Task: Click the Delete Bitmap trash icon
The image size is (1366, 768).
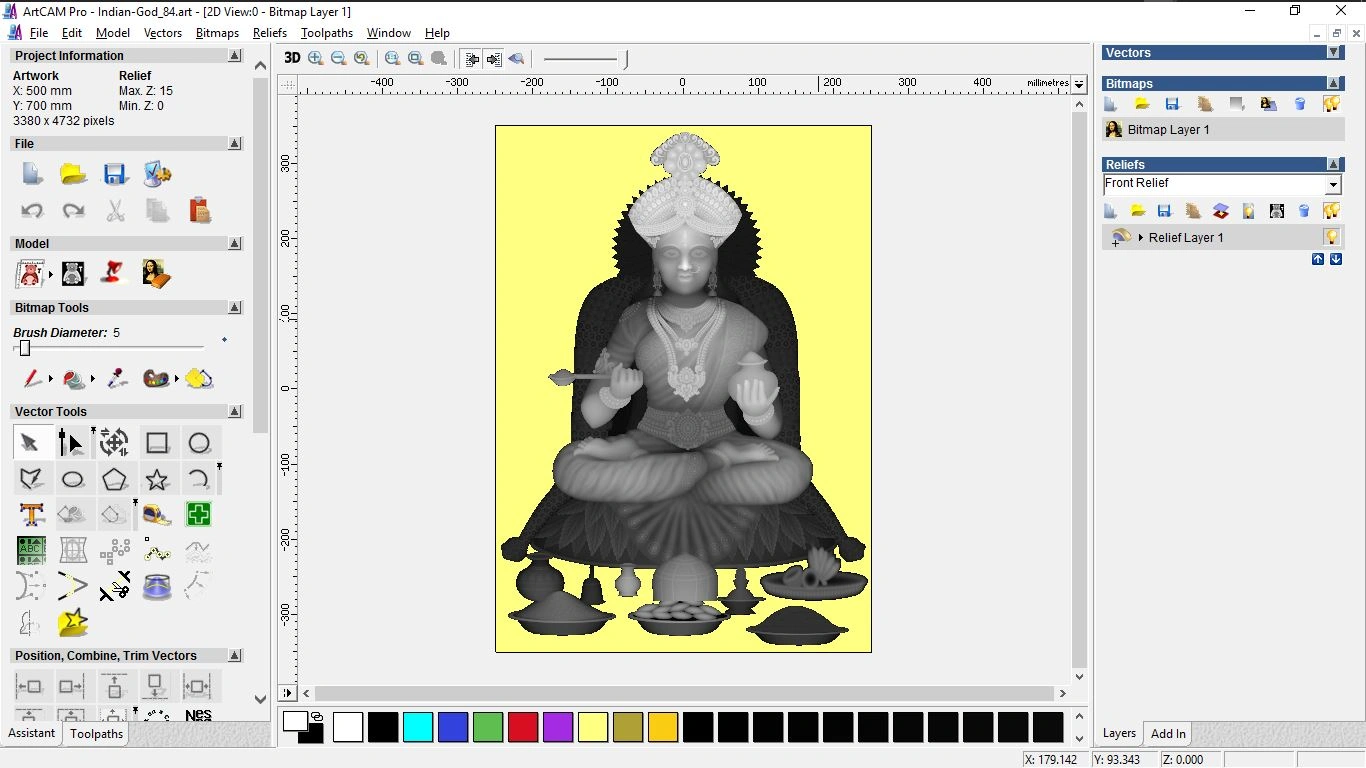Action: tap(1300, 103)
